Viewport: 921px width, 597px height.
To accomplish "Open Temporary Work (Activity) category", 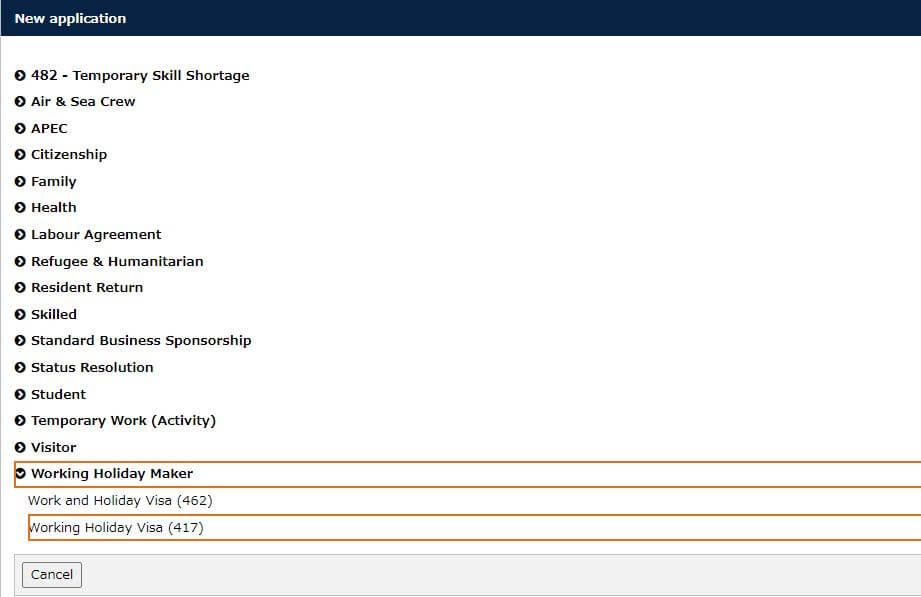I will point(123,421).
